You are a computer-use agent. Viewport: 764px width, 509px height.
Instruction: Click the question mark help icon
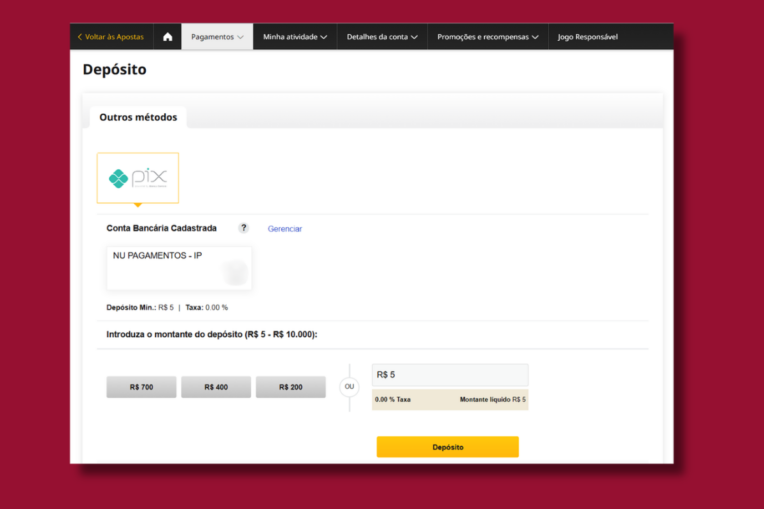(x=243, y=228)
